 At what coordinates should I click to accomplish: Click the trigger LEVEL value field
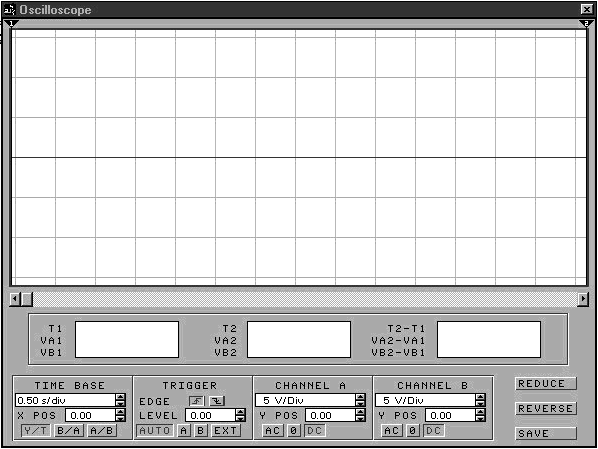tap(211, 415)
